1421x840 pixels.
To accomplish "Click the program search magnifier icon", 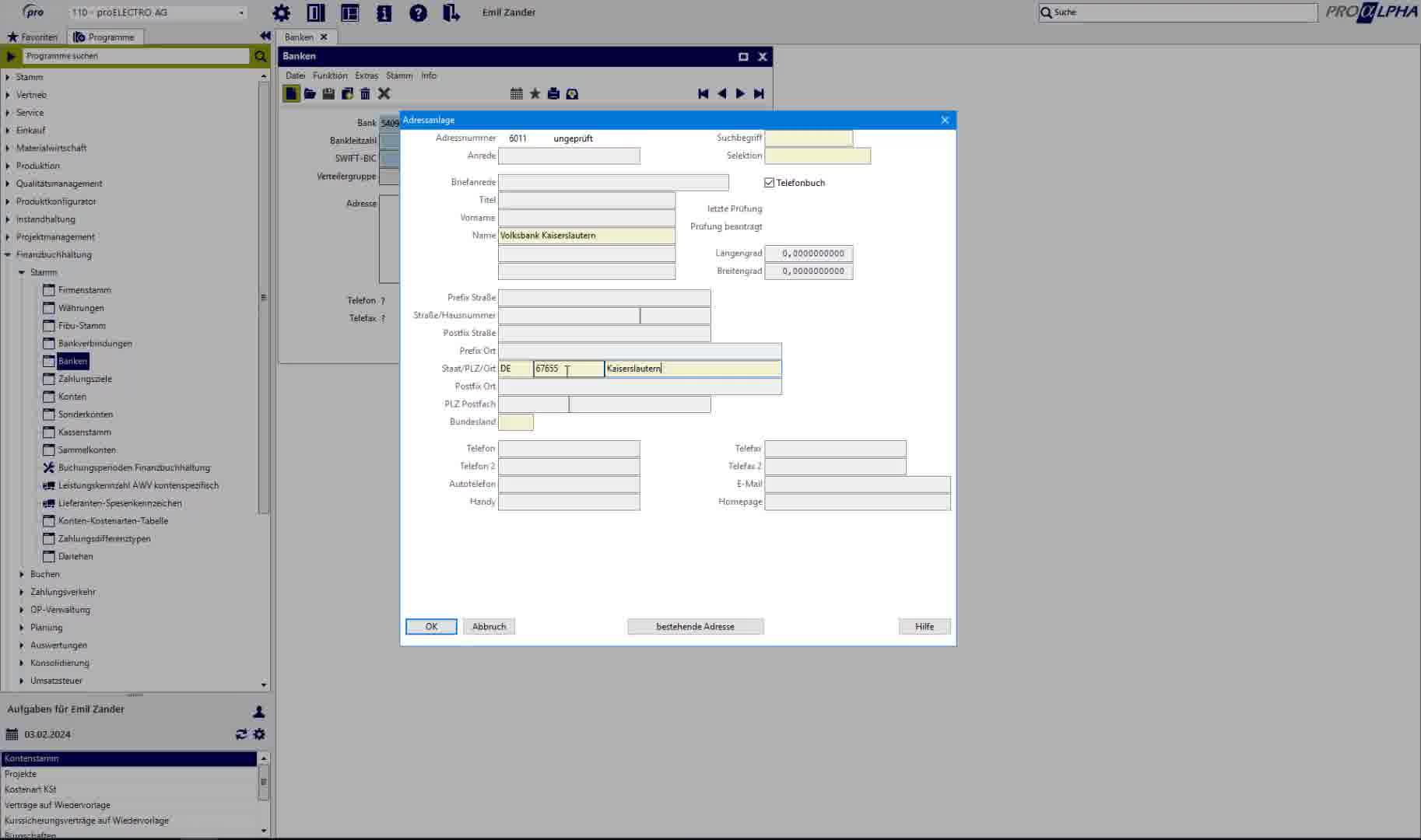I will click(260, 56).
